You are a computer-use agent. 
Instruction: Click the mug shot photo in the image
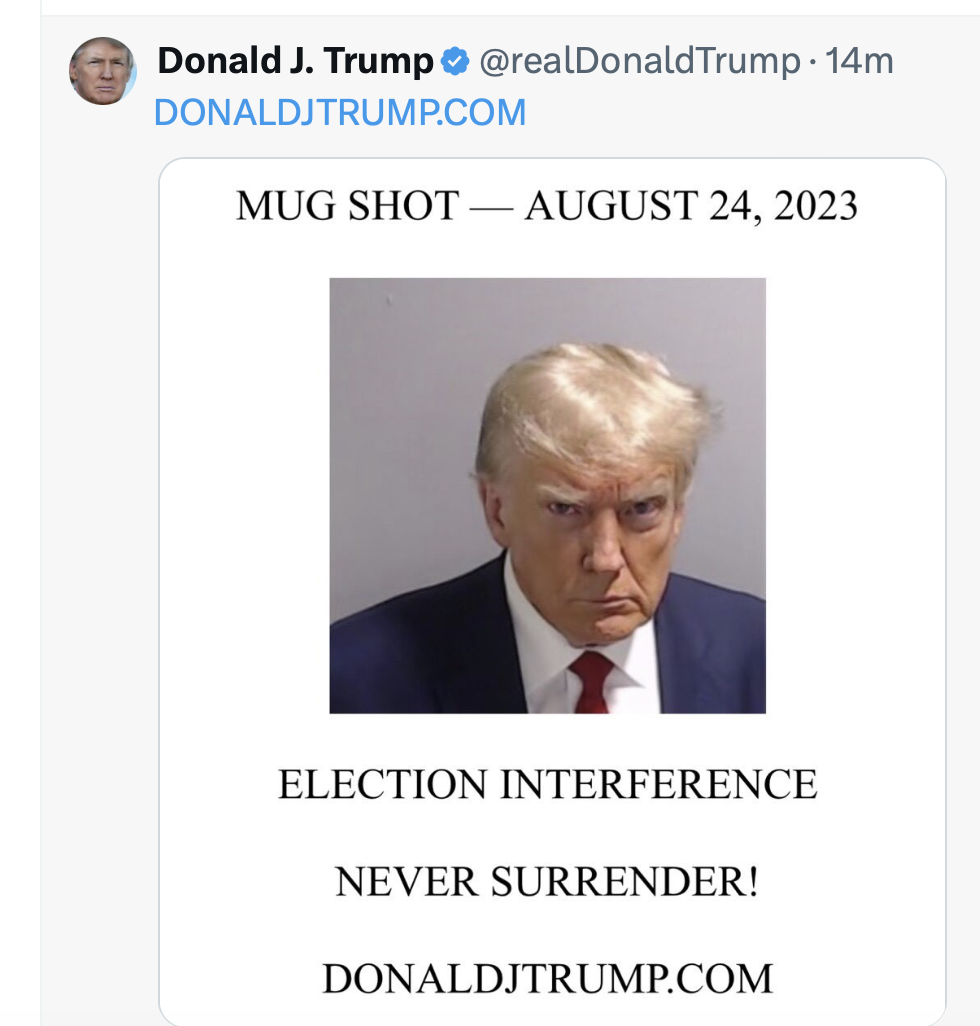coord(548,495)
